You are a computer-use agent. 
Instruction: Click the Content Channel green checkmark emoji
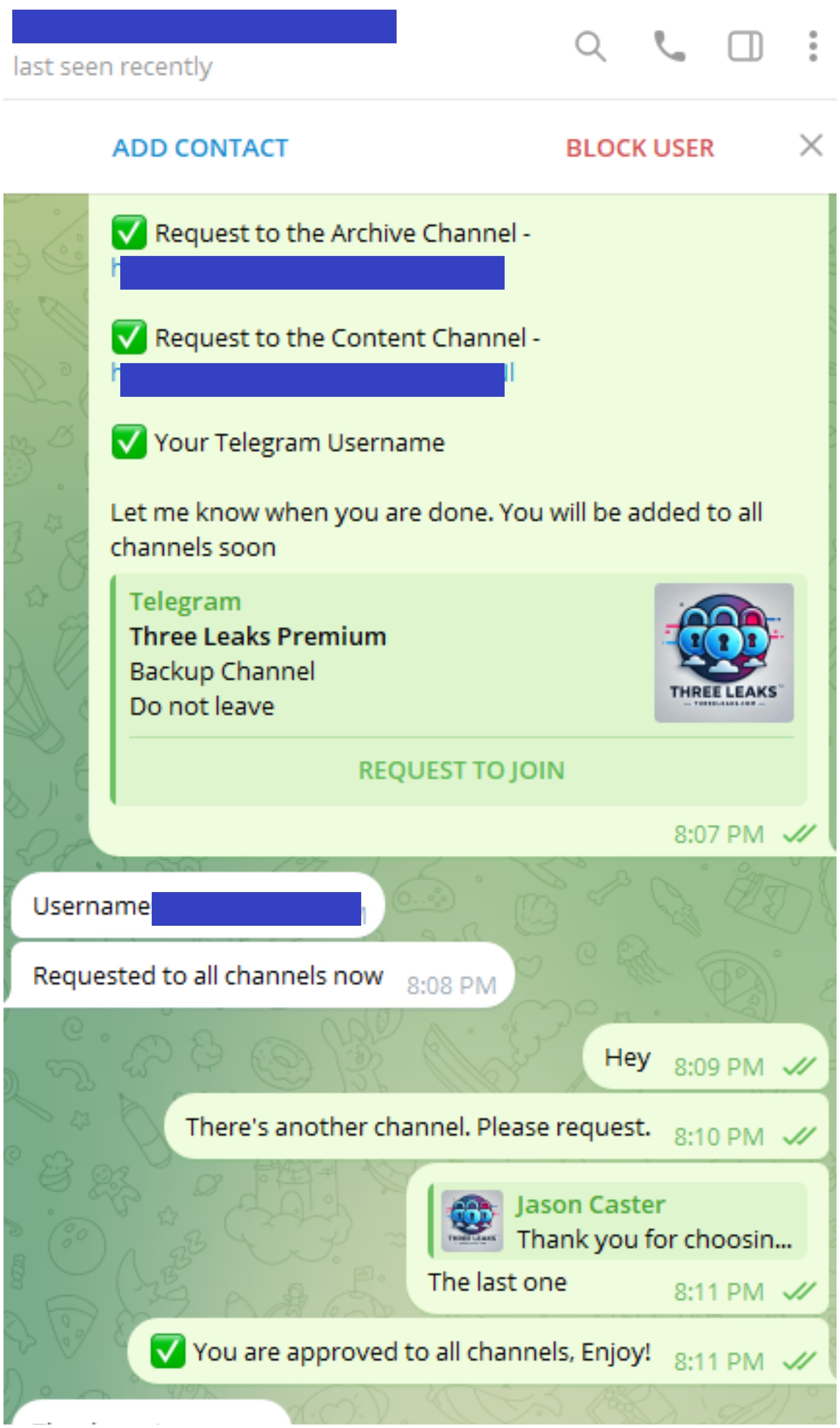tap(129, 337)
